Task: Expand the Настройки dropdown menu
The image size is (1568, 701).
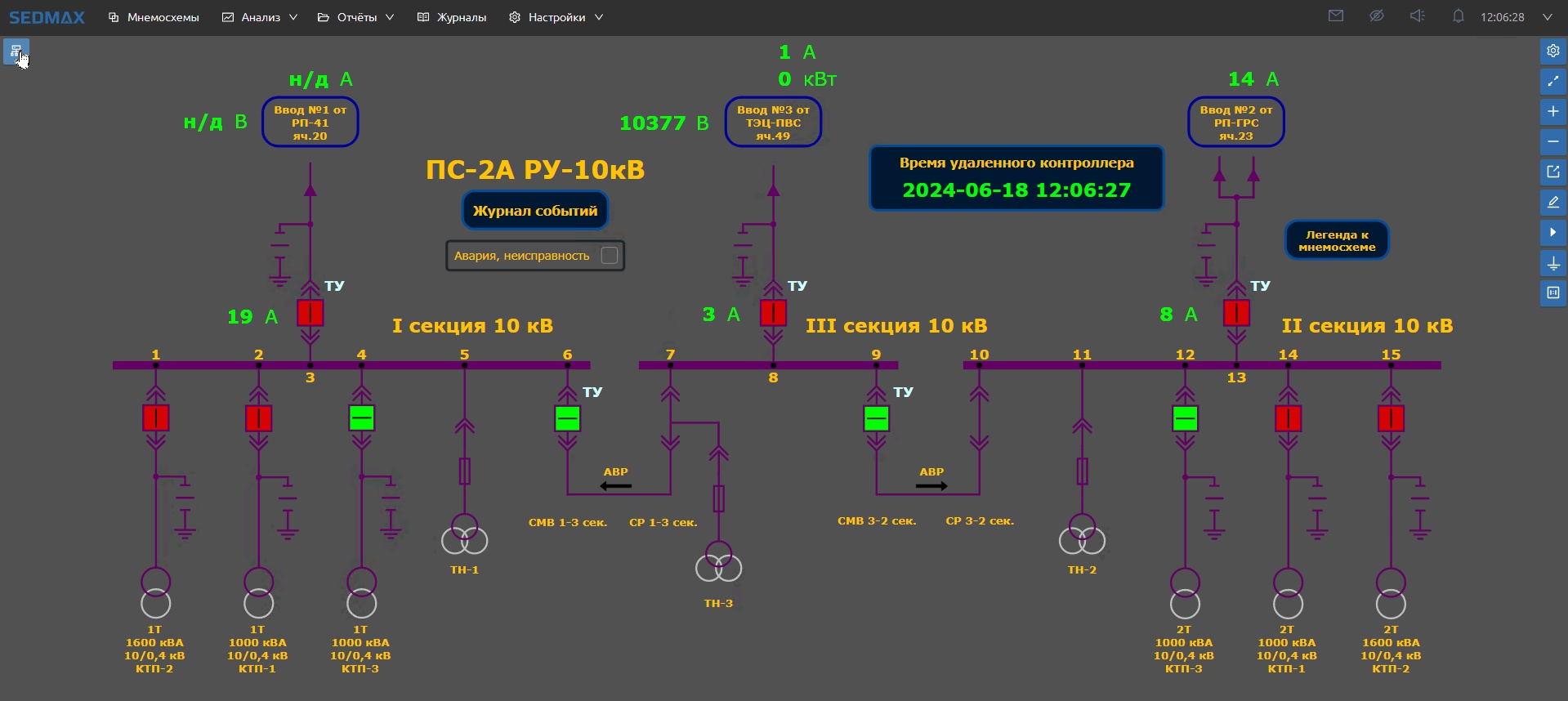Action: pyautogui.click(x=556, y=17)
